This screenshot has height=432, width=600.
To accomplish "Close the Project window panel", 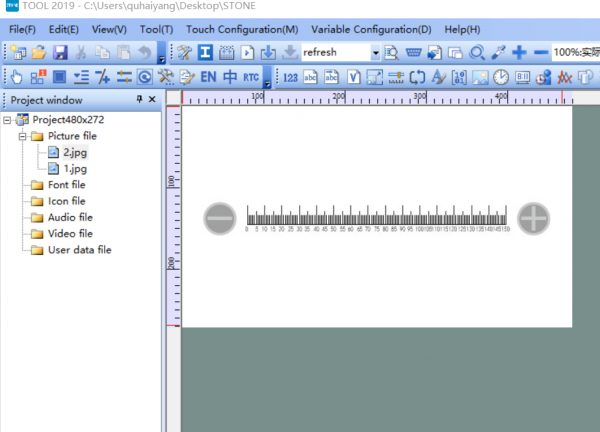I will [152, 99].
